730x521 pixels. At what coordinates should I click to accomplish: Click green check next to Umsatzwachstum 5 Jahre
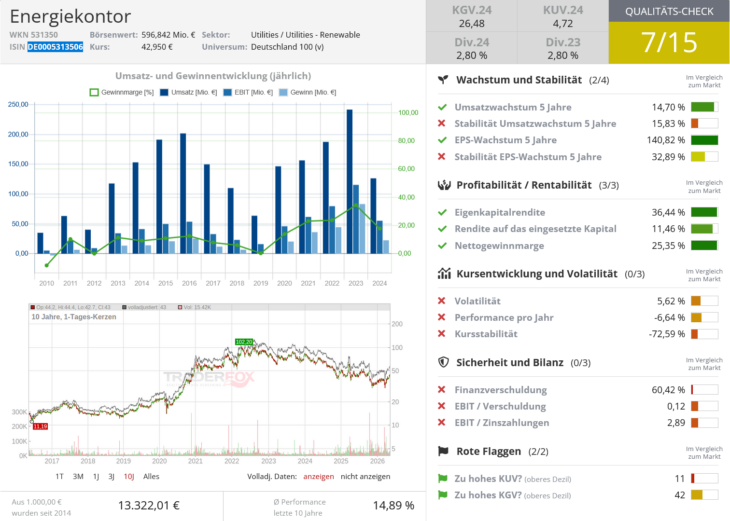(442, 107)
